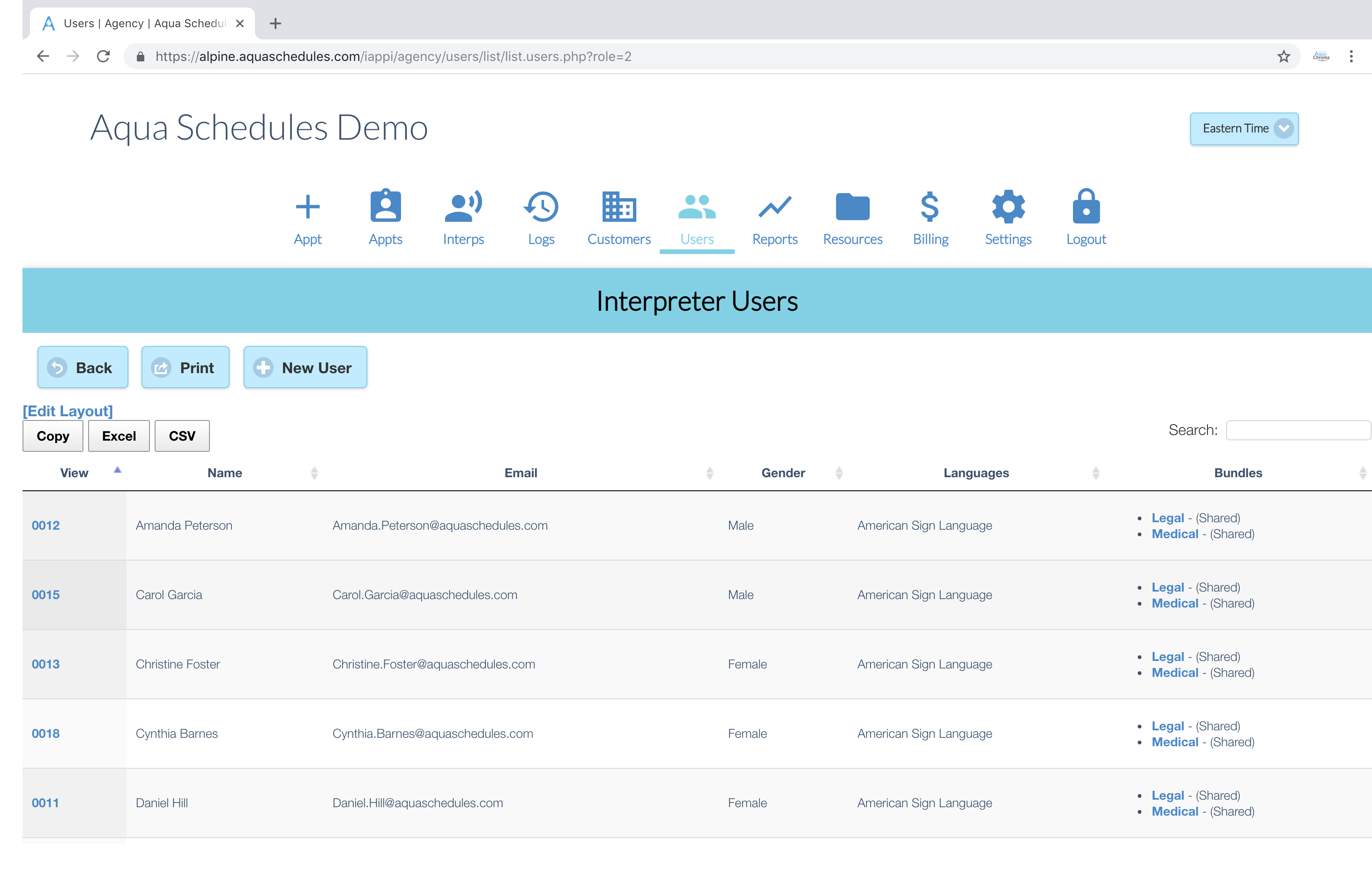Screen dimensions: 1372x870
Task: Click the name Christine Foster
Action: [178, 664]
